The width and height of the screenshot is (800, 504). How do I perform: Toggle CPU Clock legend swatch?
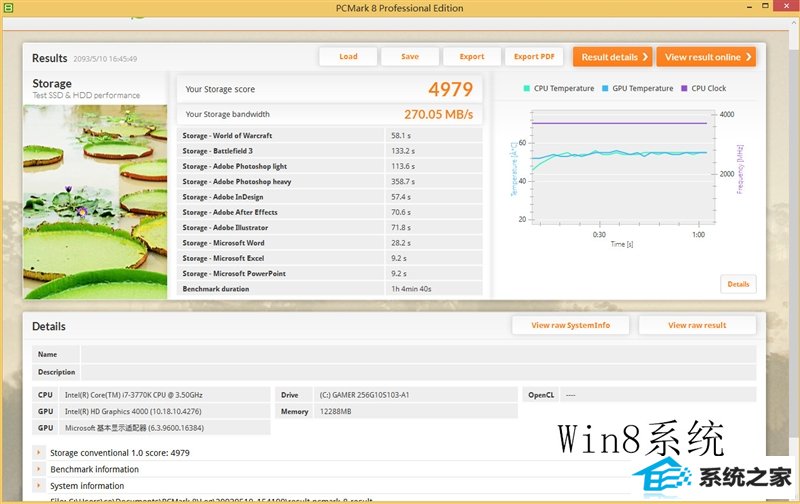tap(684, 88)
